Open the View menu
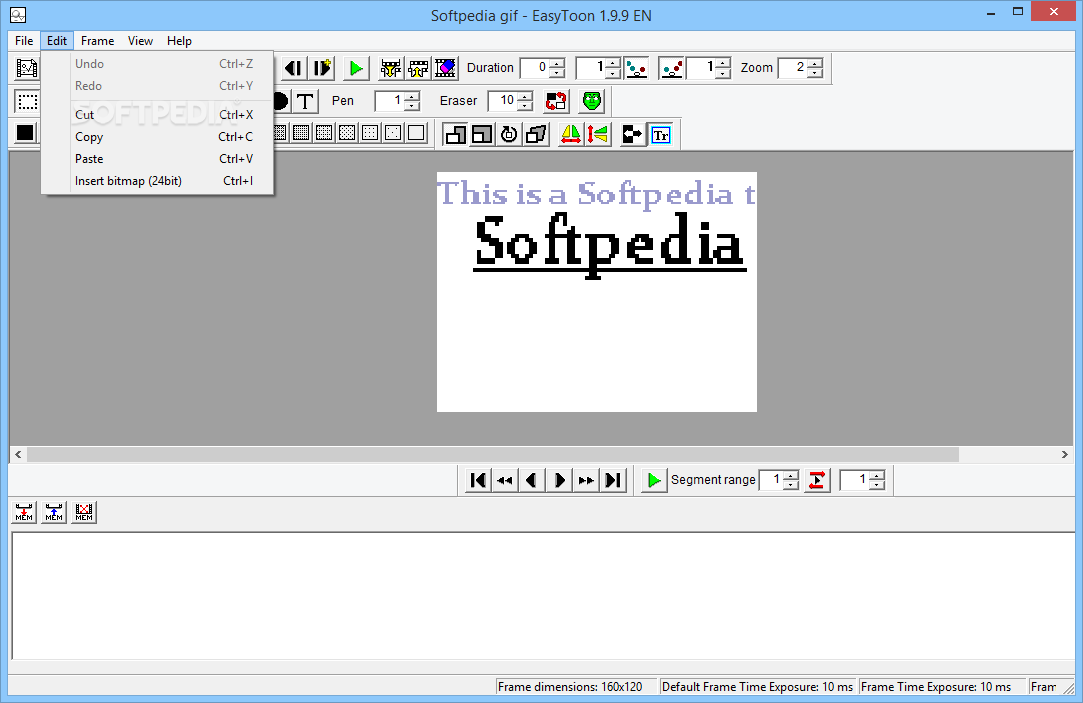The width and height of the screenshot is (1083, 703). point(140,41)
